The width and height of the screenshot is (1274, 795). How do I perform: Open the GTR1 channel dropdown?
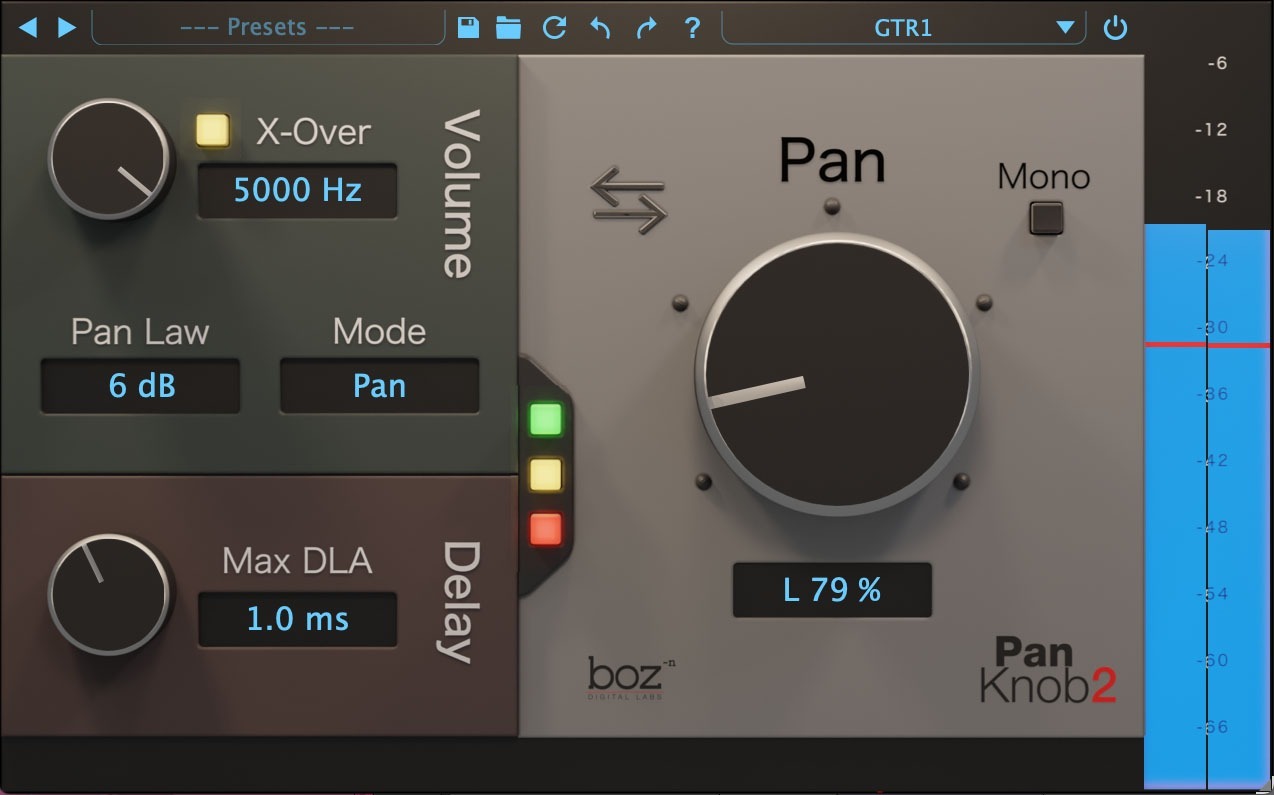pyautogui.click(x=903, y=27)
